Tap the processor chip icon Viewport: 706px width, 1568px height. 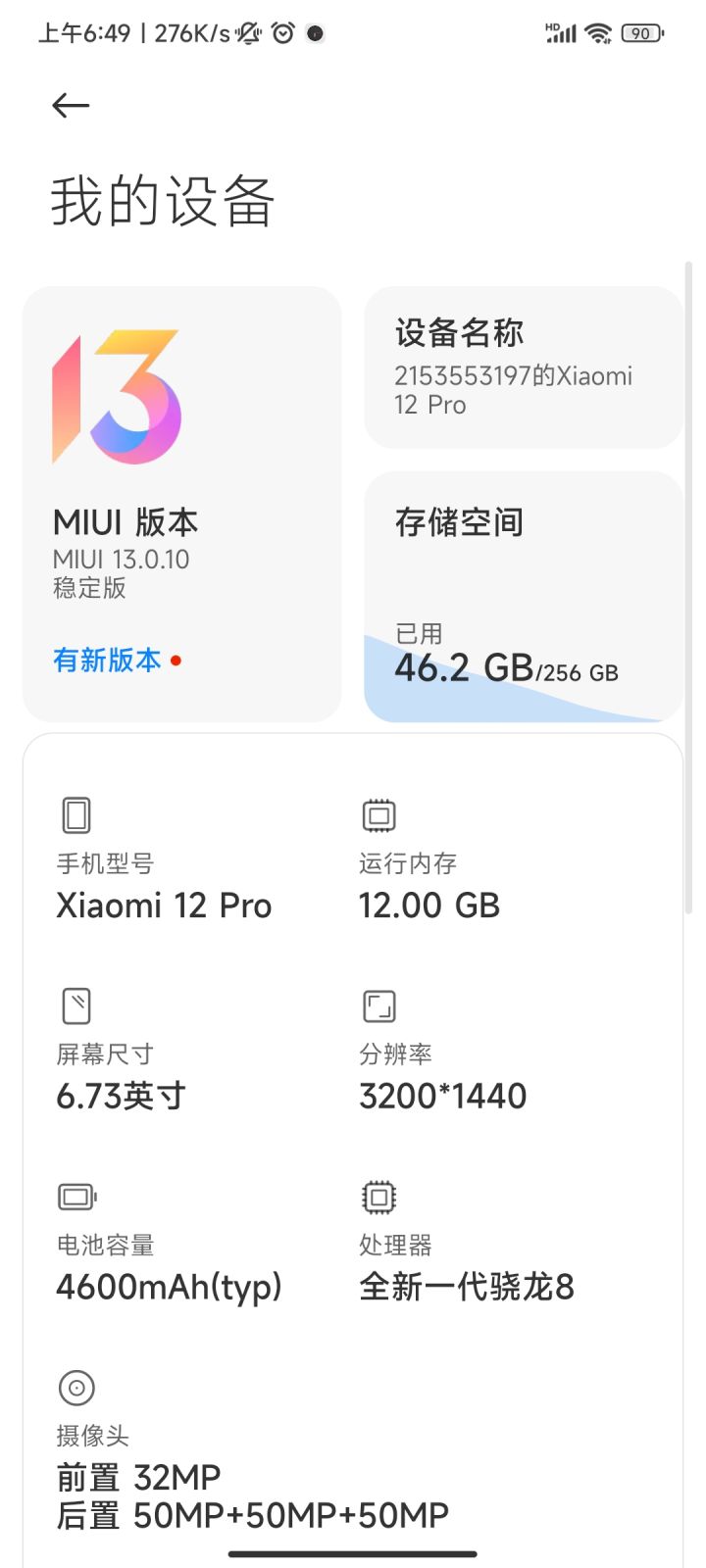(x=378, y=1197)
